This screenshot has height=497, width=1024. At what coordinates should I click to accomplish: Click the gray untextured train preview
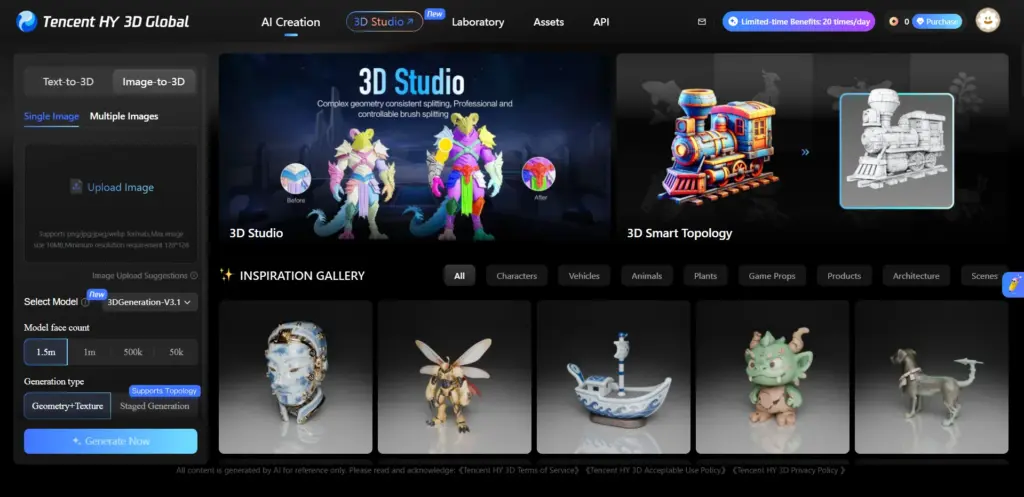(x=897, y=151)
